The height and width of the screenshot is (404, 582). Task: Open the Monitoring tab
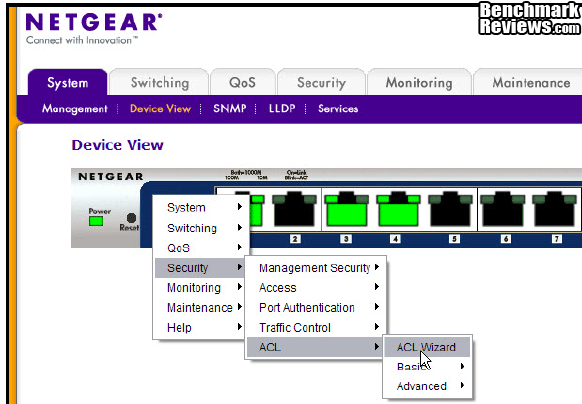click(x=419, y=82)
